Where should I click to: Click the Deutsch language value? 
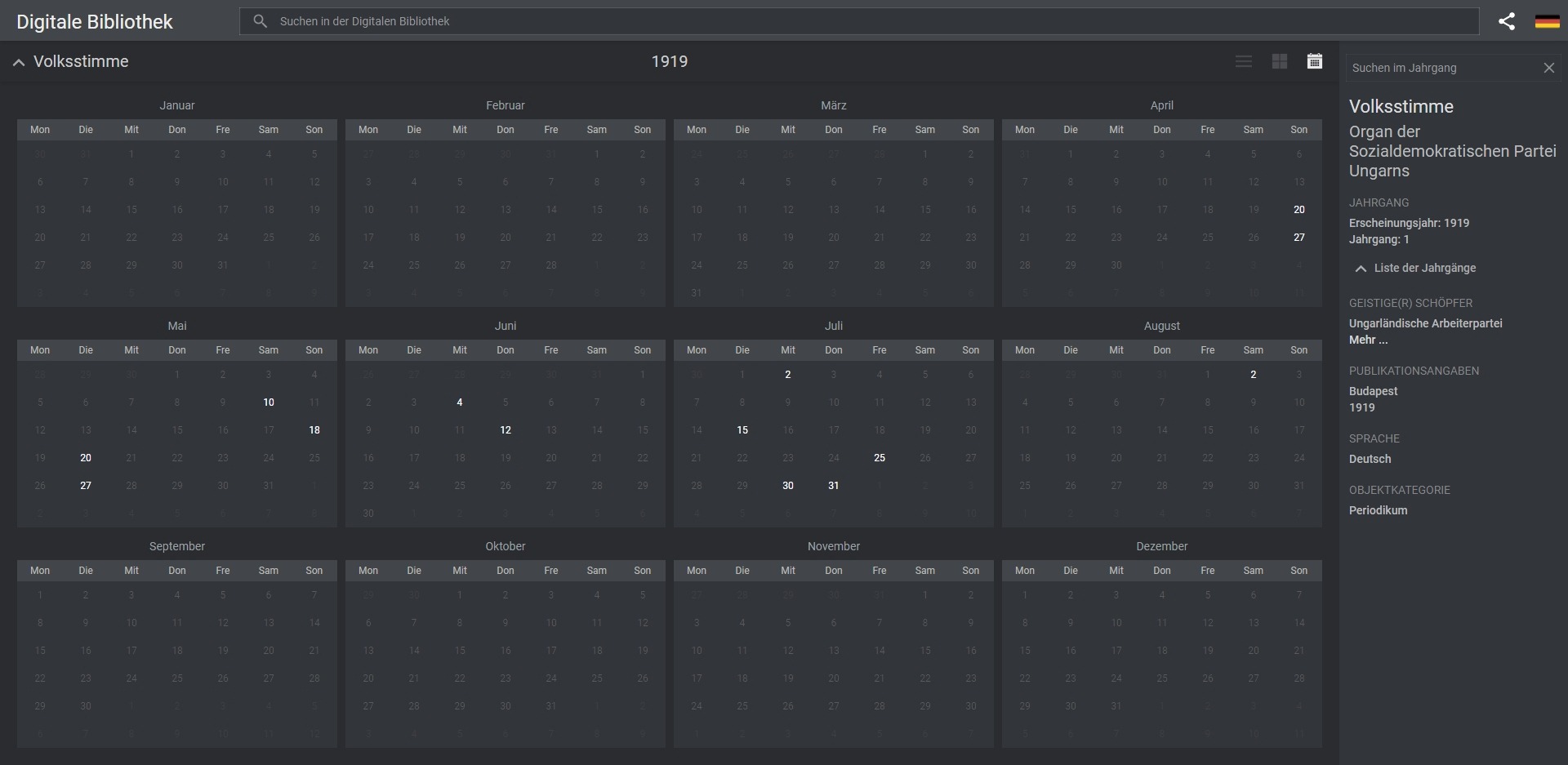click(1370, 459)
